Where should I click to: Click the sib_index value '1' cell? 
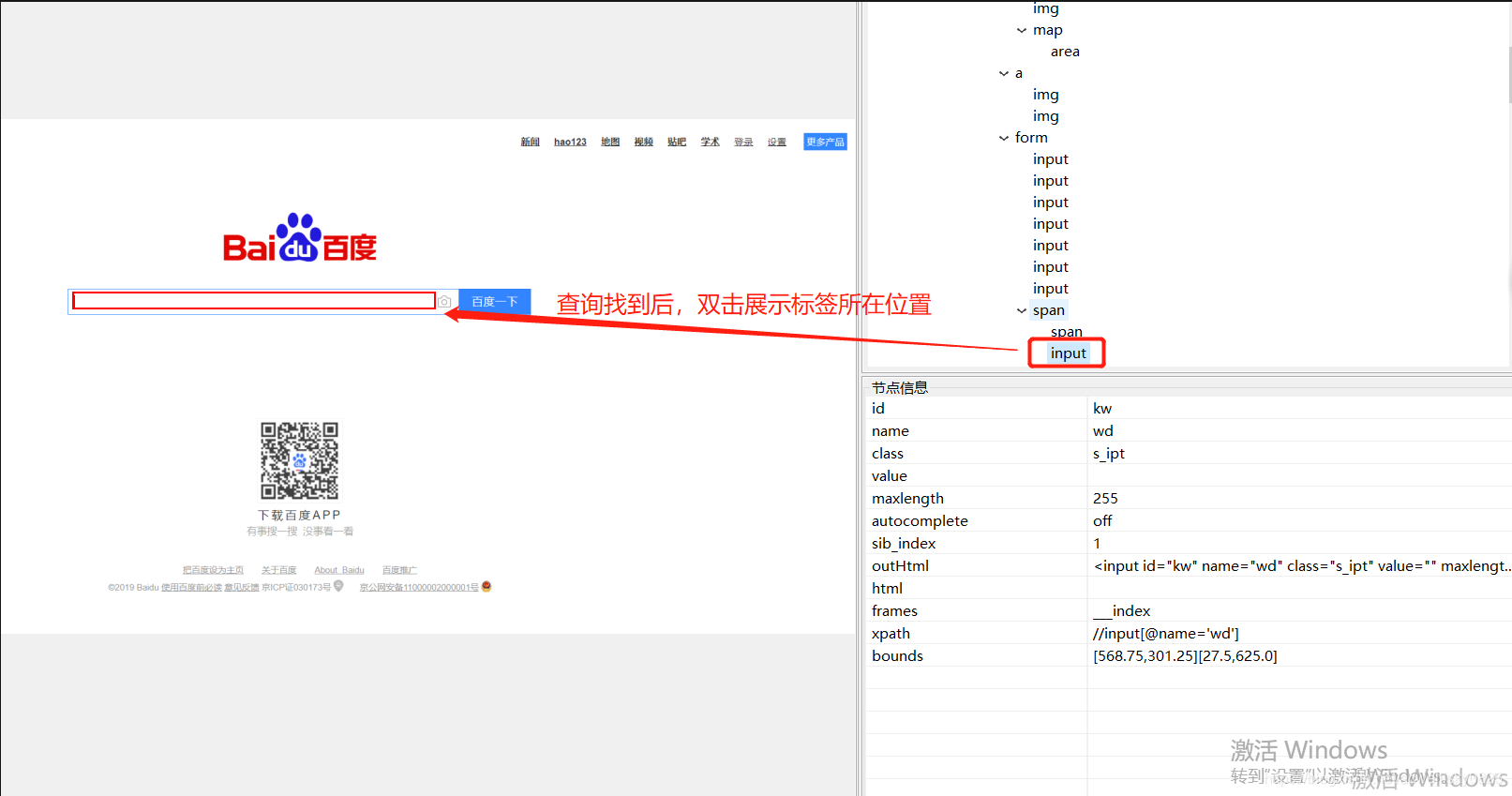1299,544
